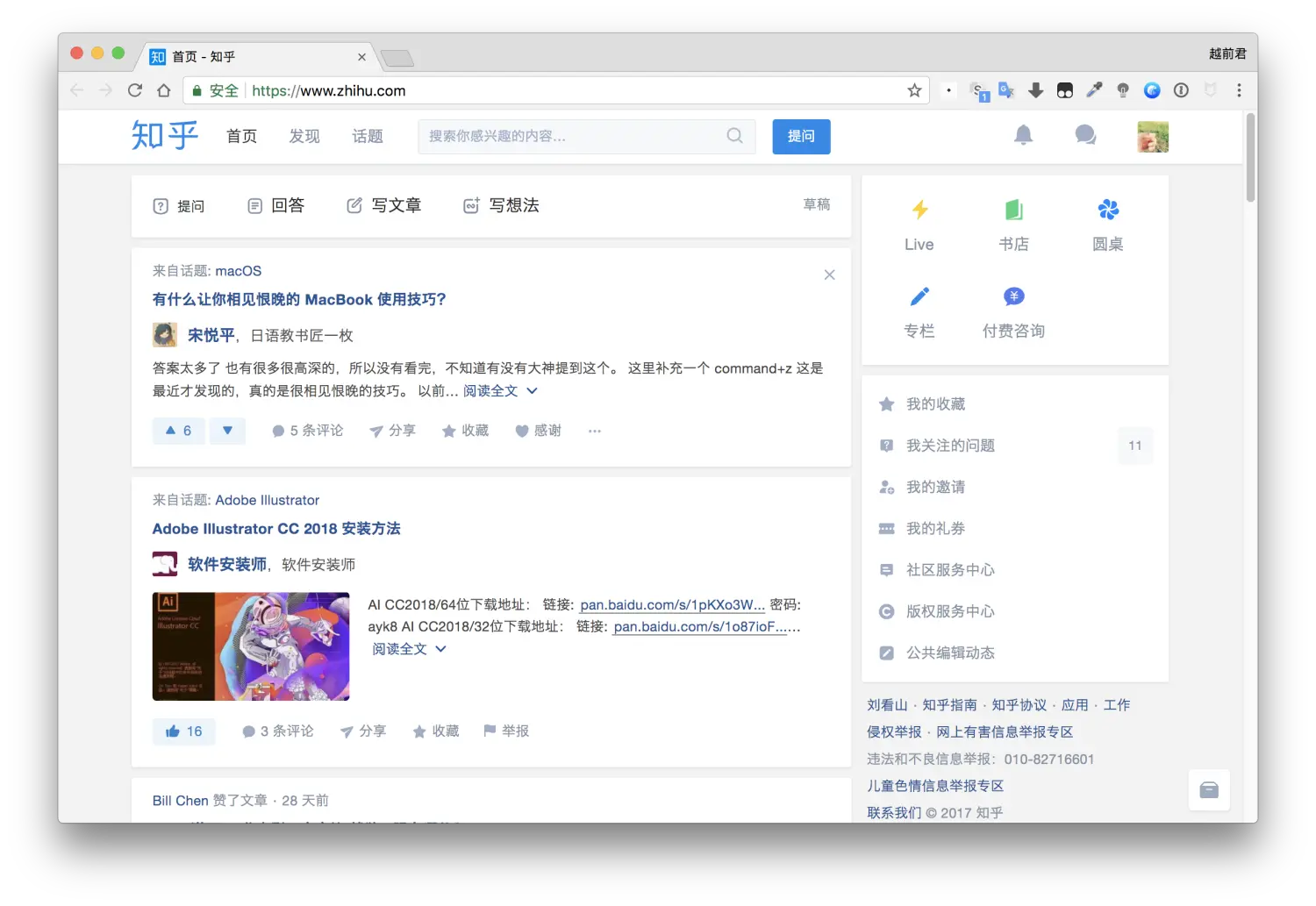This screenshot has width=1316, height=906.
Task: Click 提问 in the compose bar
Action: click(x=179, y=206)
